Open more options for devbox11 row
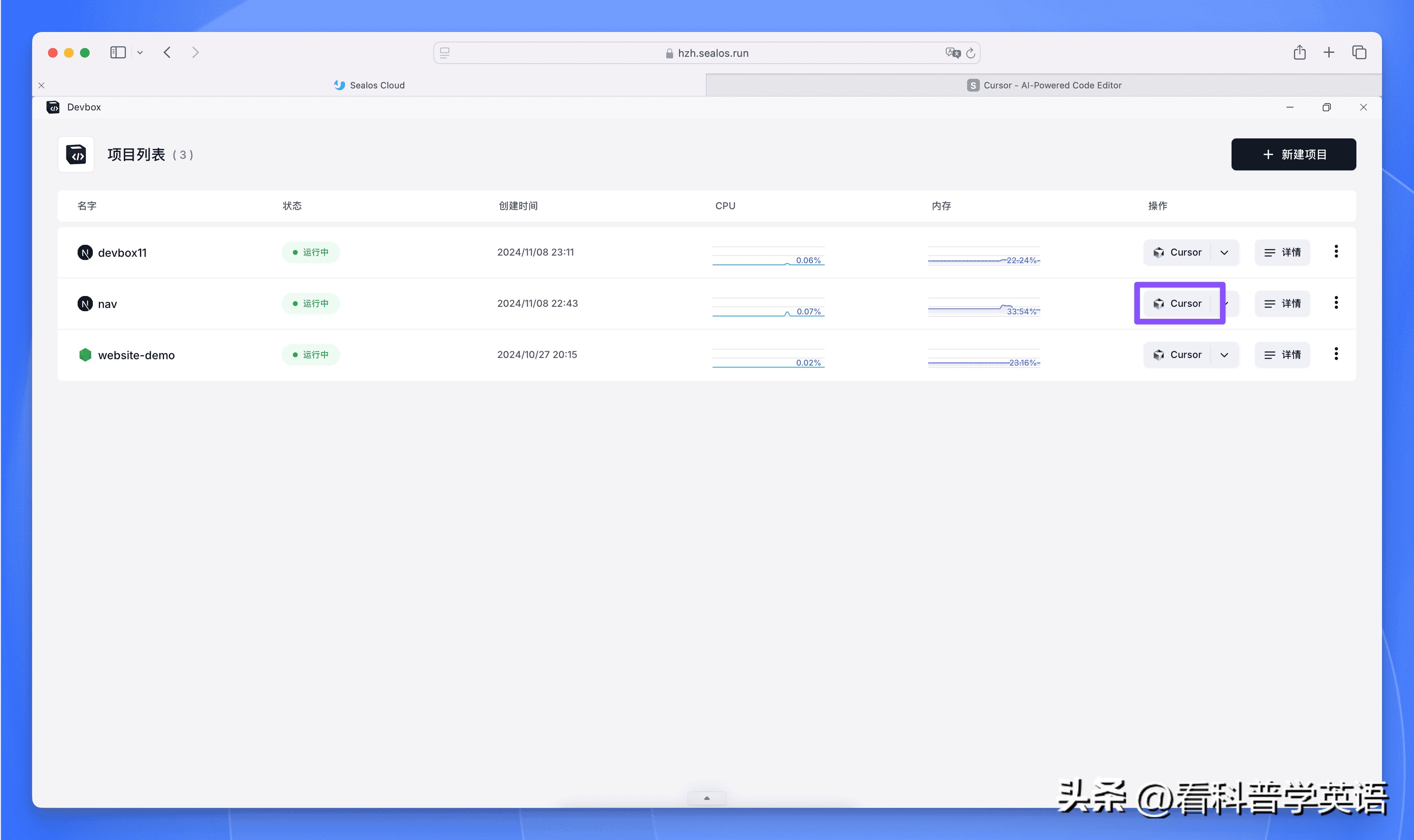Image resolution: width=1414 pixels, height=840 pixels. (x=1336, y=252)
